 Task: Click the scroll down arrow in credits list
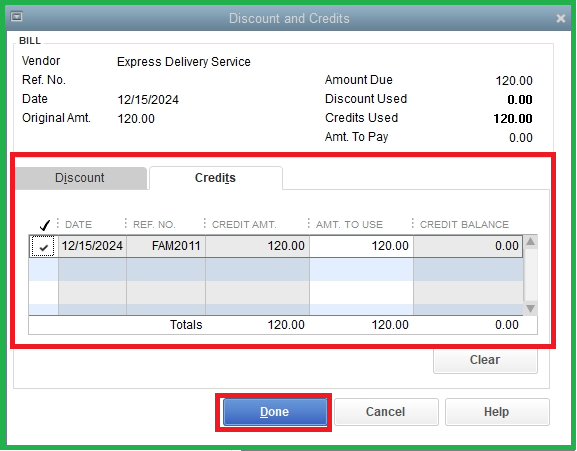[x=530, y=308]
